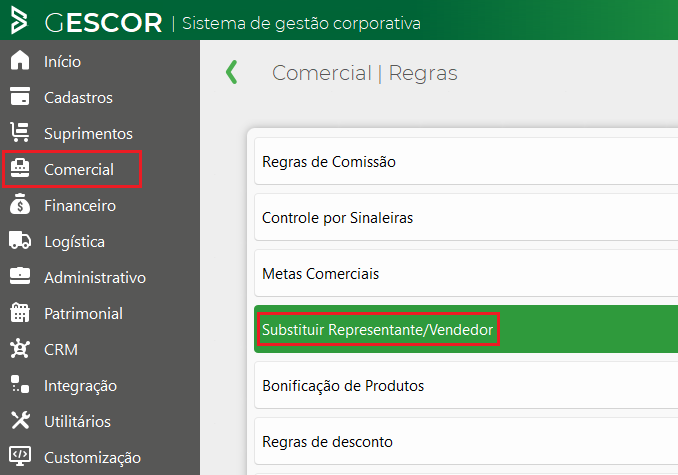
Task: Click the Comercial cash register icon
Action: click(x=20, y=168)
